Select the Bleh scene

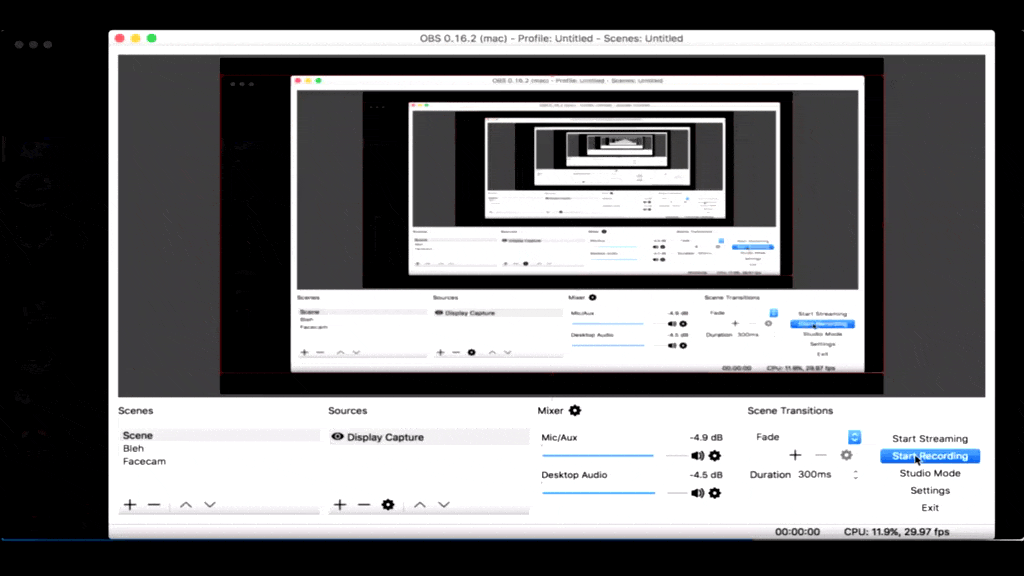click(134, 449)
